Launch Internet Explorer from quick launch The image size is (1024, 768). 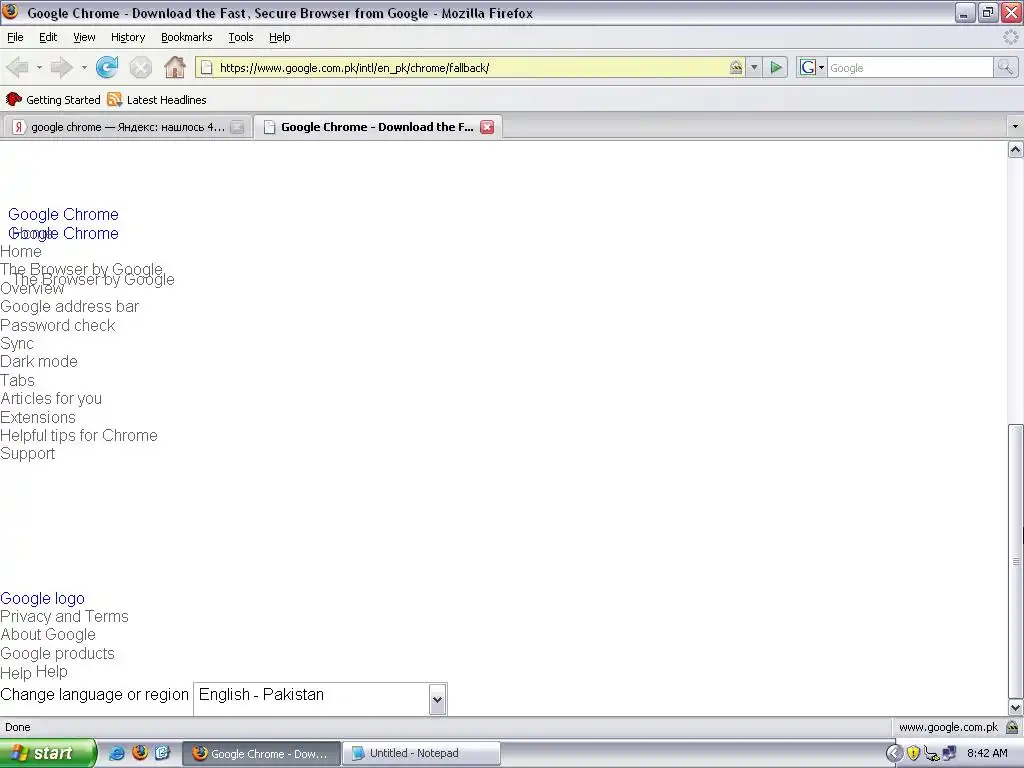[116, 753]
